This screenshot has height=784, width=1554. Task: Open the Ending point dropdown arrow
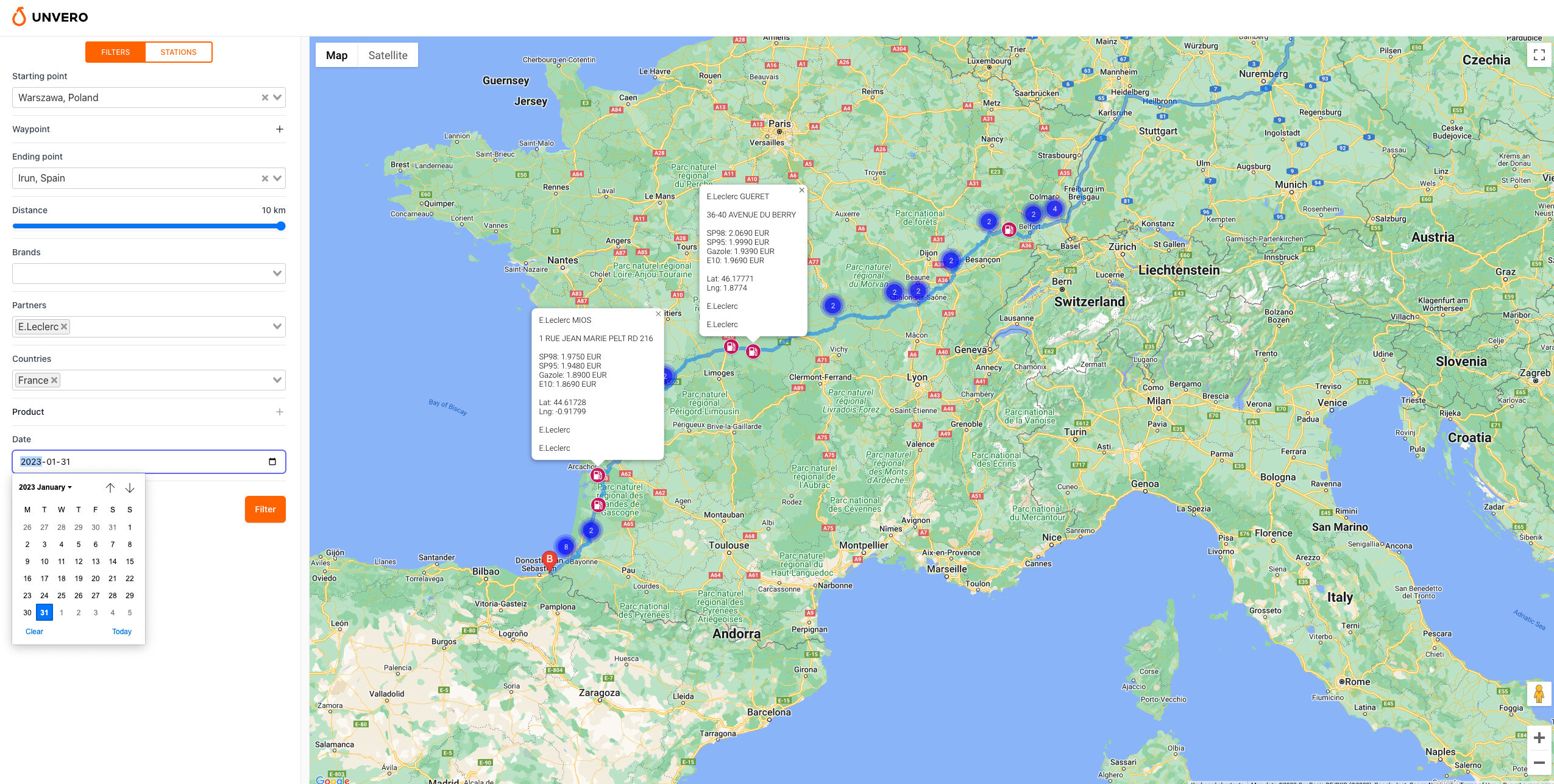point(278,178)
